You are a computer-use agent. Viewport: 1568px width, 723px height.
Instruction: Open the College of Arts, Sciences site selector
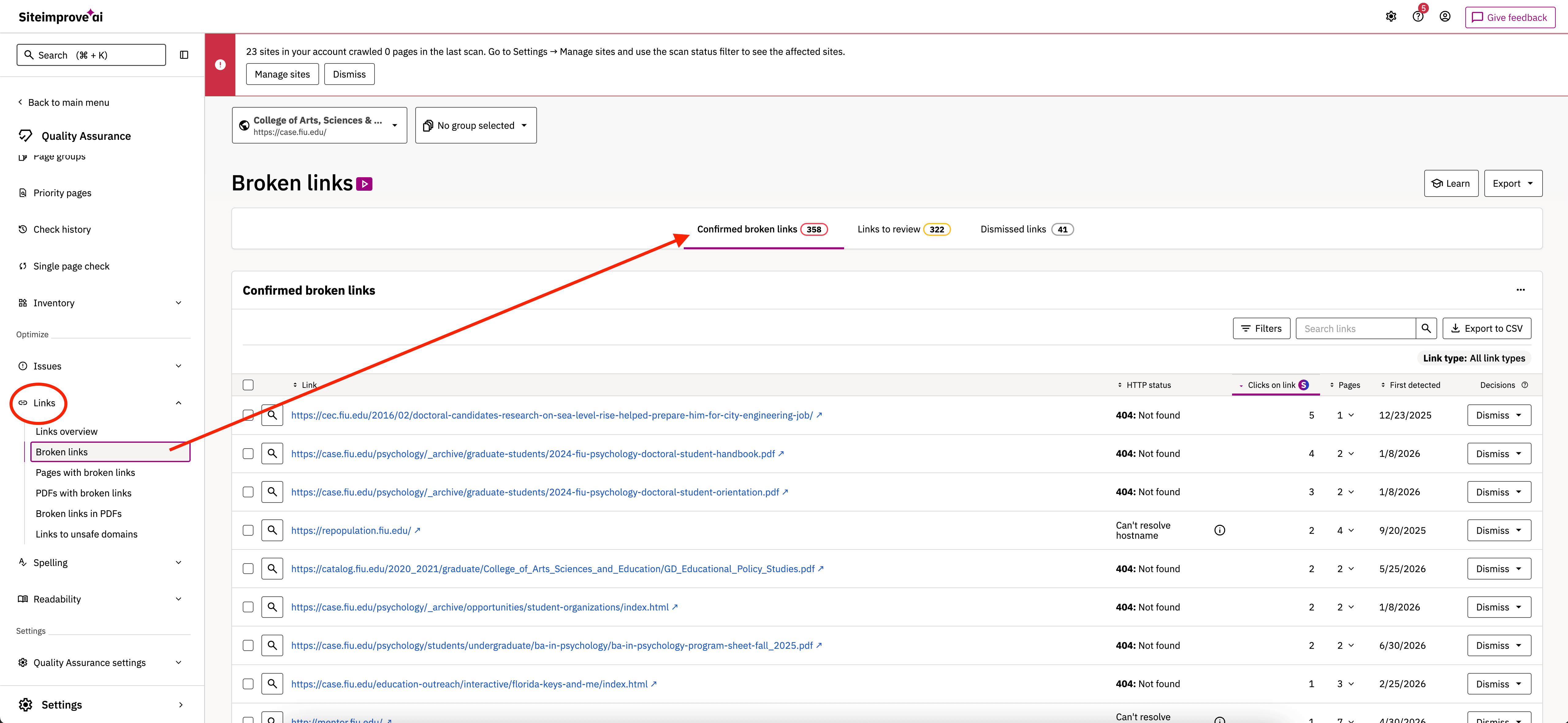[319, 125]
